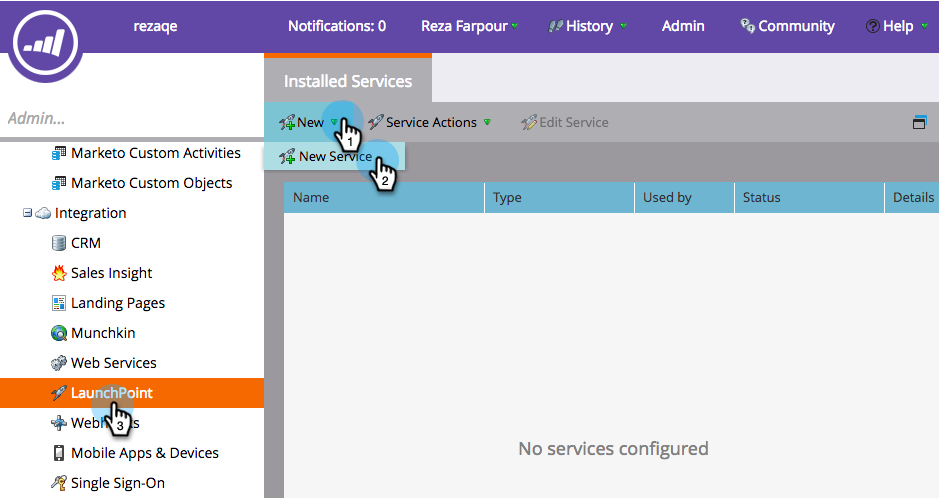Collapse the Integration tree node
The width and height of the screenshot is (940, 498).
click(27, 213)
